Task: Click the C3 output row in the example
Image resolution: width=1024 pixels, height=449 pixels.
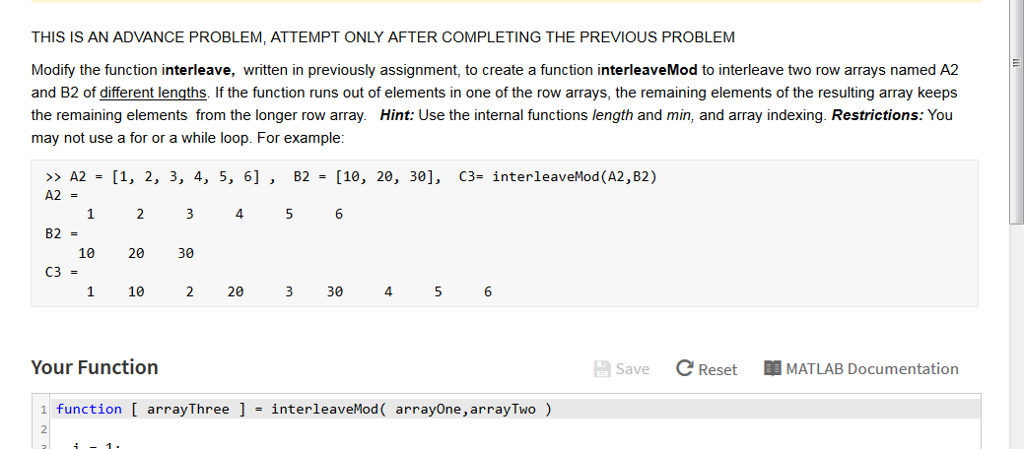Action: (268, 292)
